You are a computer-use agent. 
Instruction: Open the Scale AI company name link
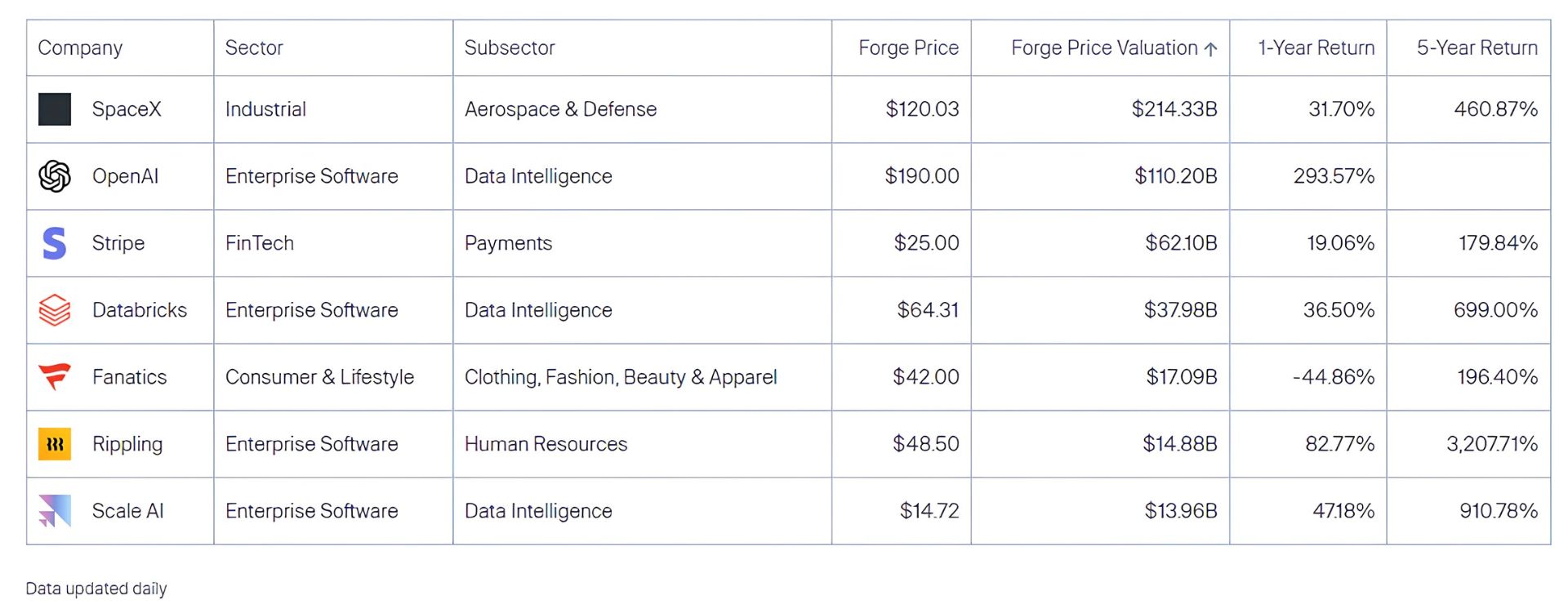(128, 511)
